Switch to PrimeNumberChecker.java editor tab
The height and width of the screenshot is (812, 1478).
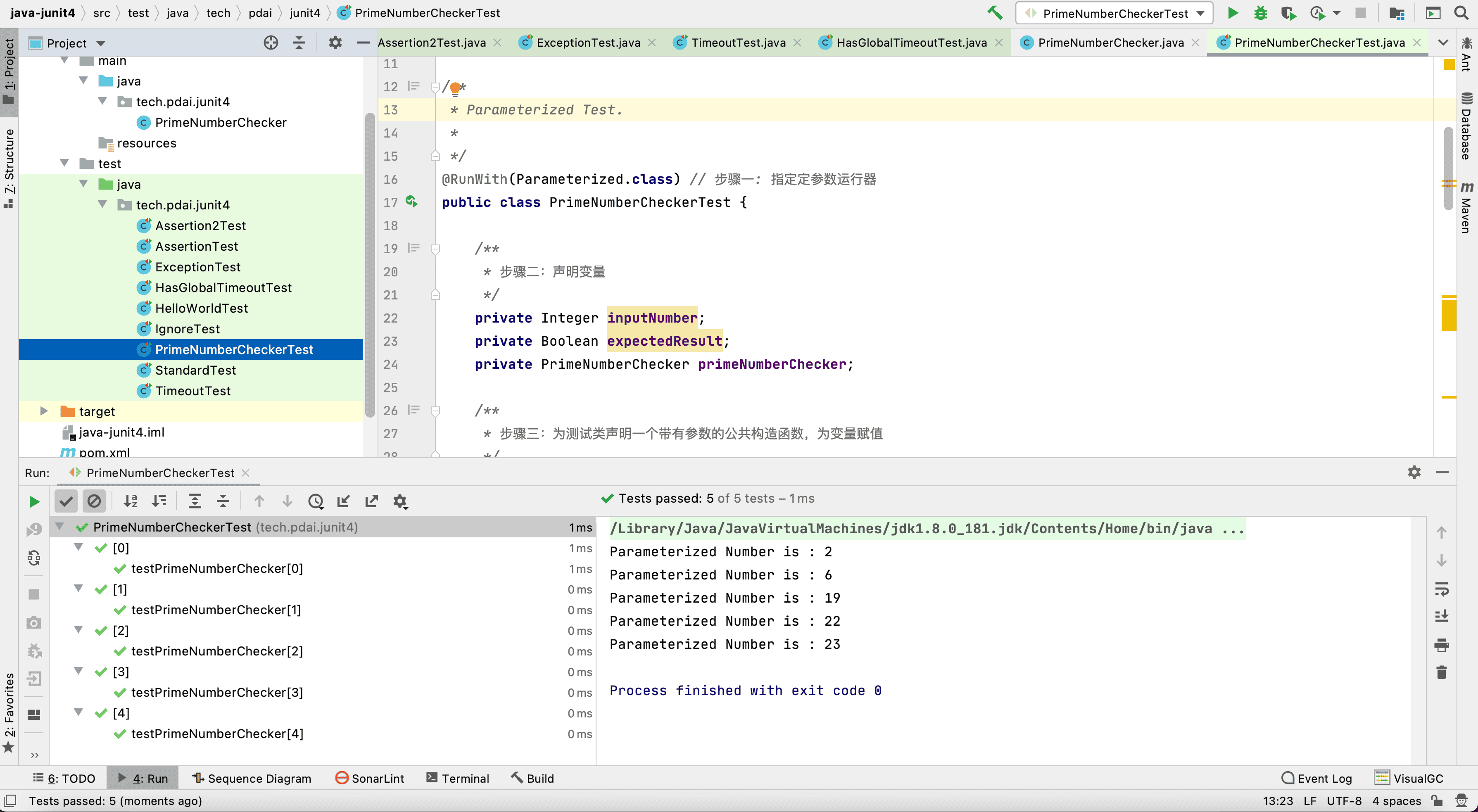pos(1110,43)
